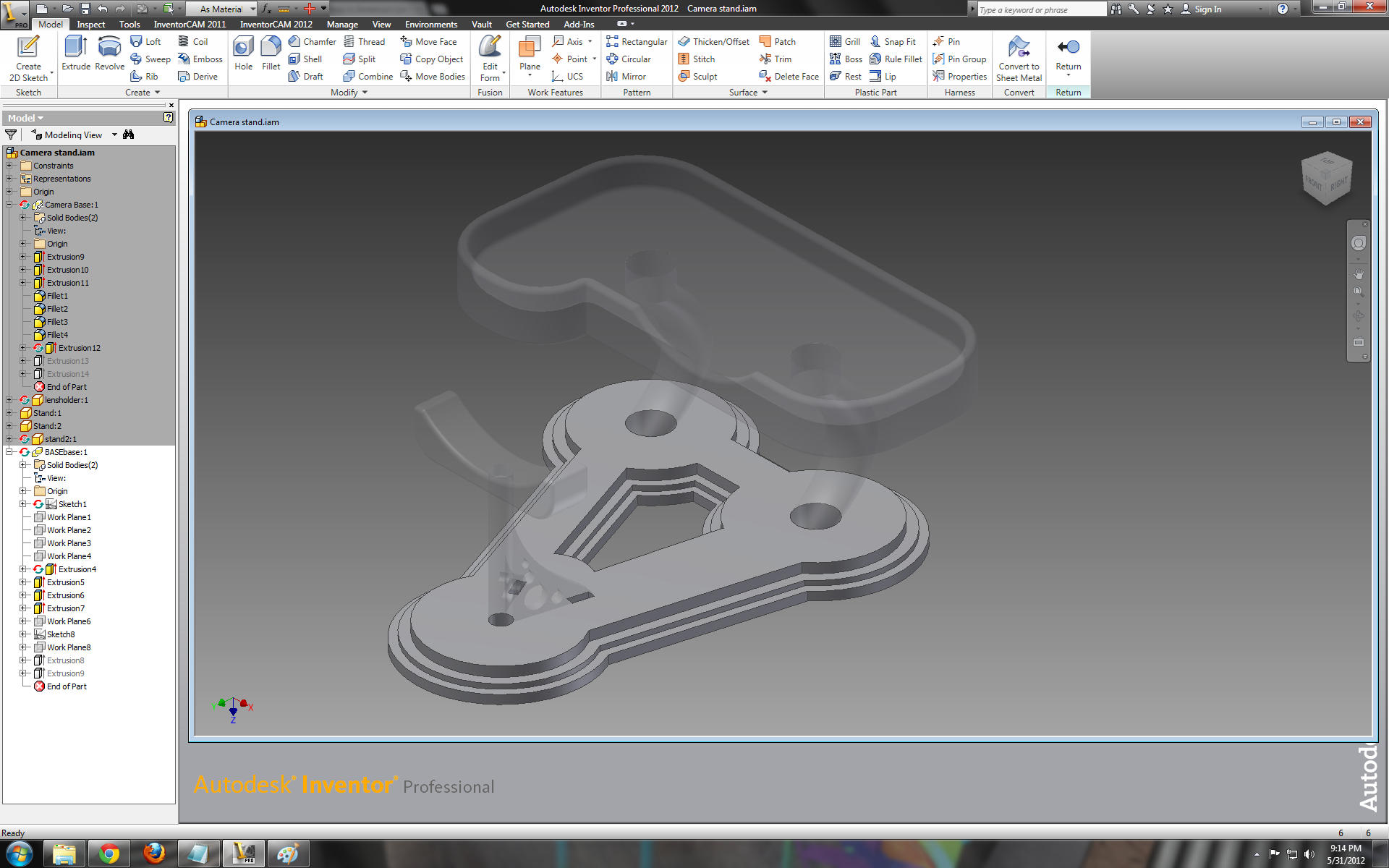Click the keyword search input field

click(1042, 9)
